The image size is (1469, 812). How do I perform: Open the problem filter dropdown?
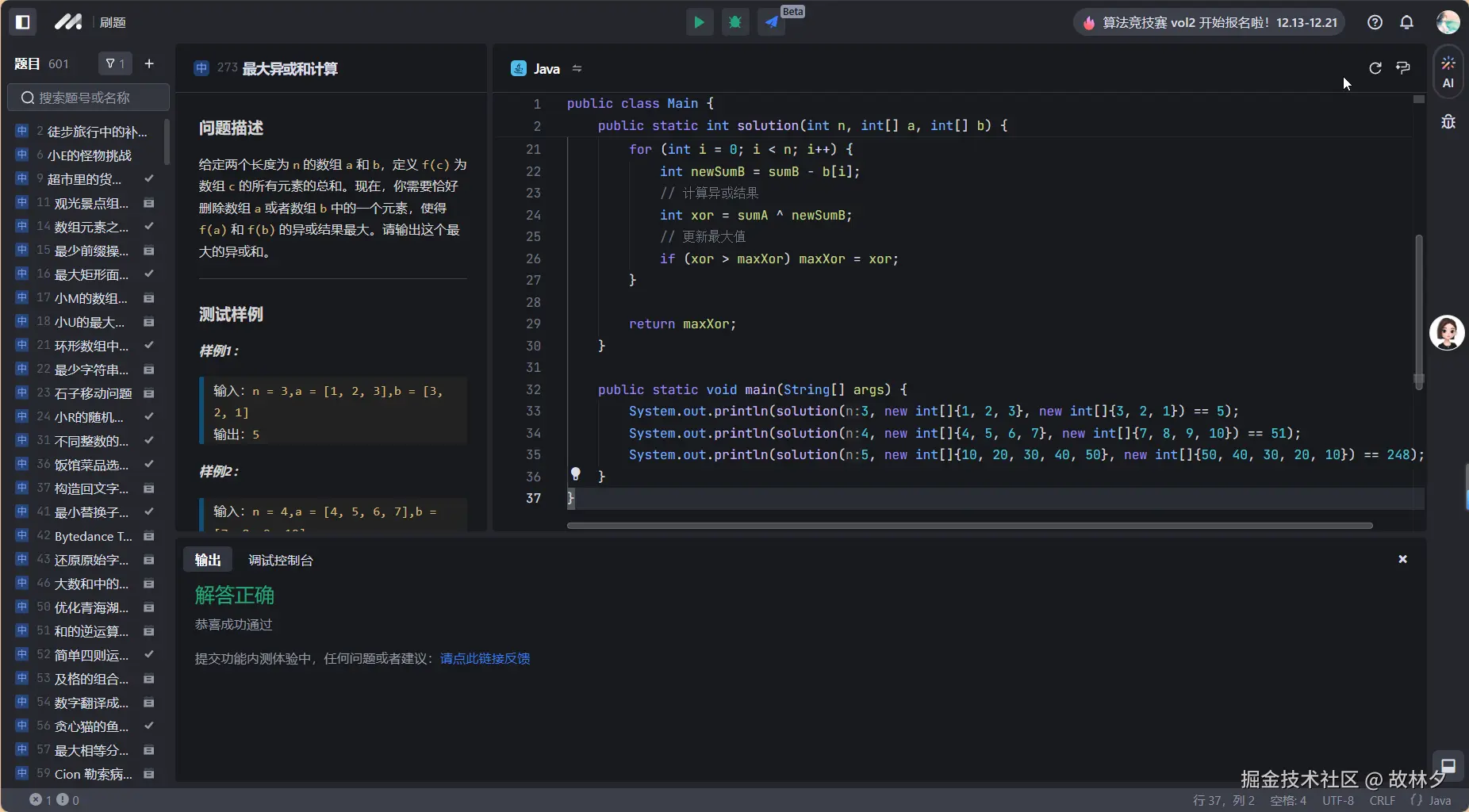[115, 63]
